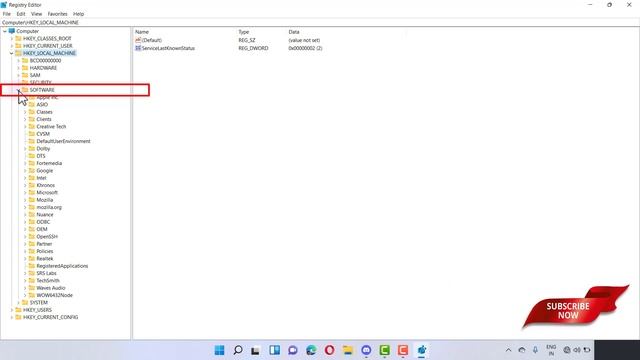Click the 0x00000002 (2) data value
Viewport: 640px width, 360px height.
click(x=305, y=48)
